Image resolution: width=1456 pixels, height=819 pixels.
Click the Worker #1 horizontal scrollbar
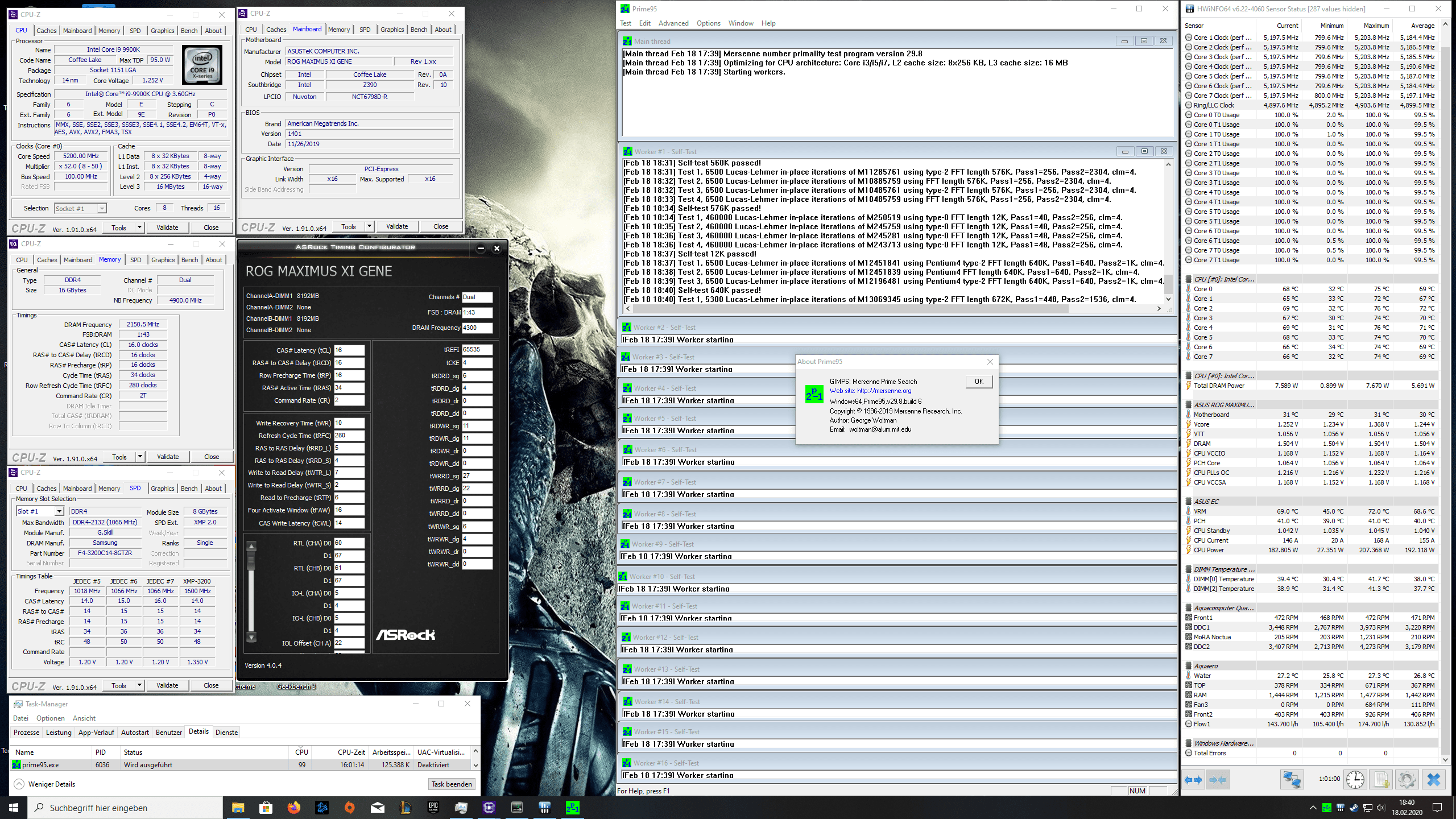coord(850,309)
